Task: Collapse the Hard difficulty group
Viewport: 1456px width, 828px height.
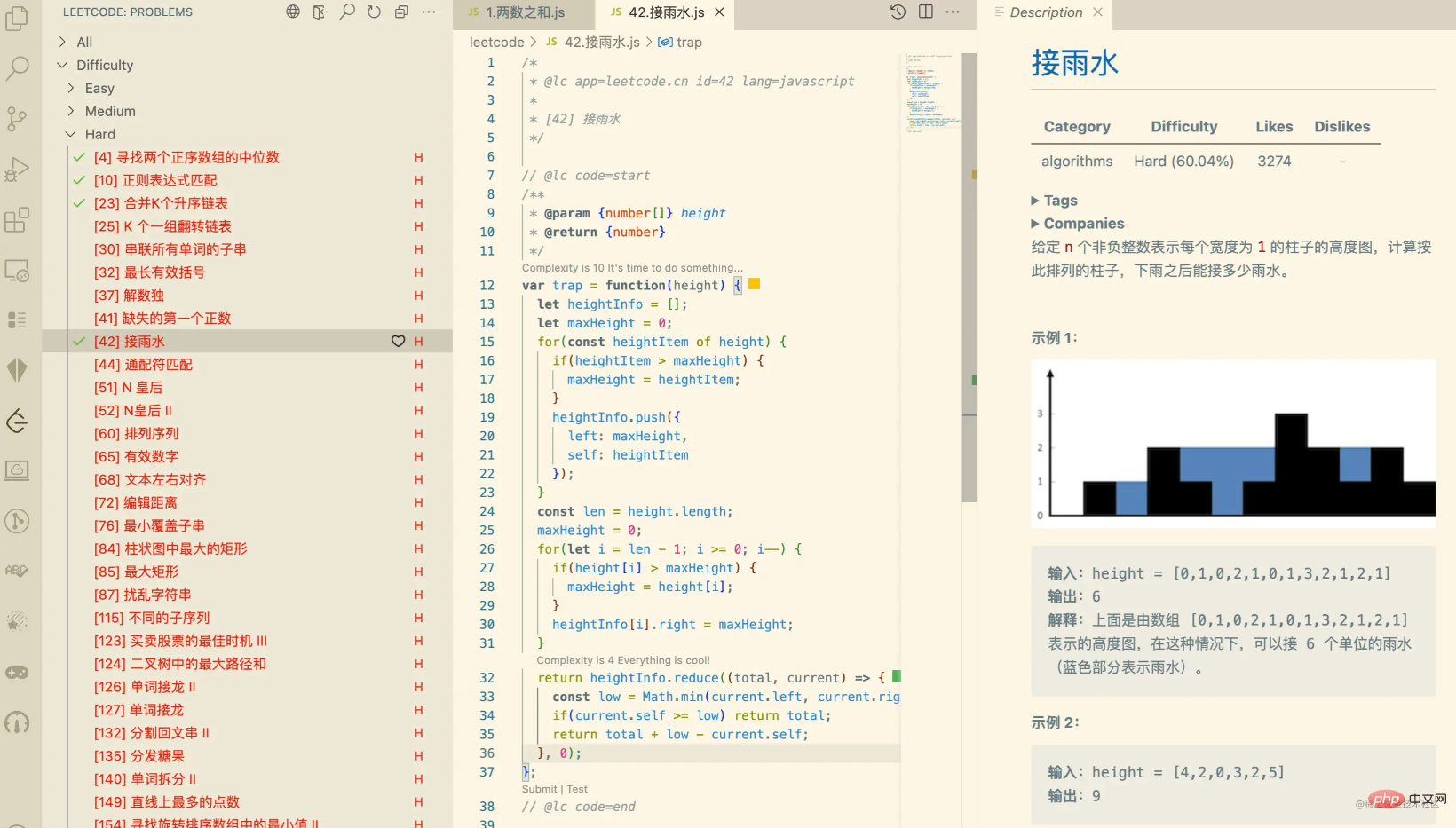Action: (x=71, y=134)
